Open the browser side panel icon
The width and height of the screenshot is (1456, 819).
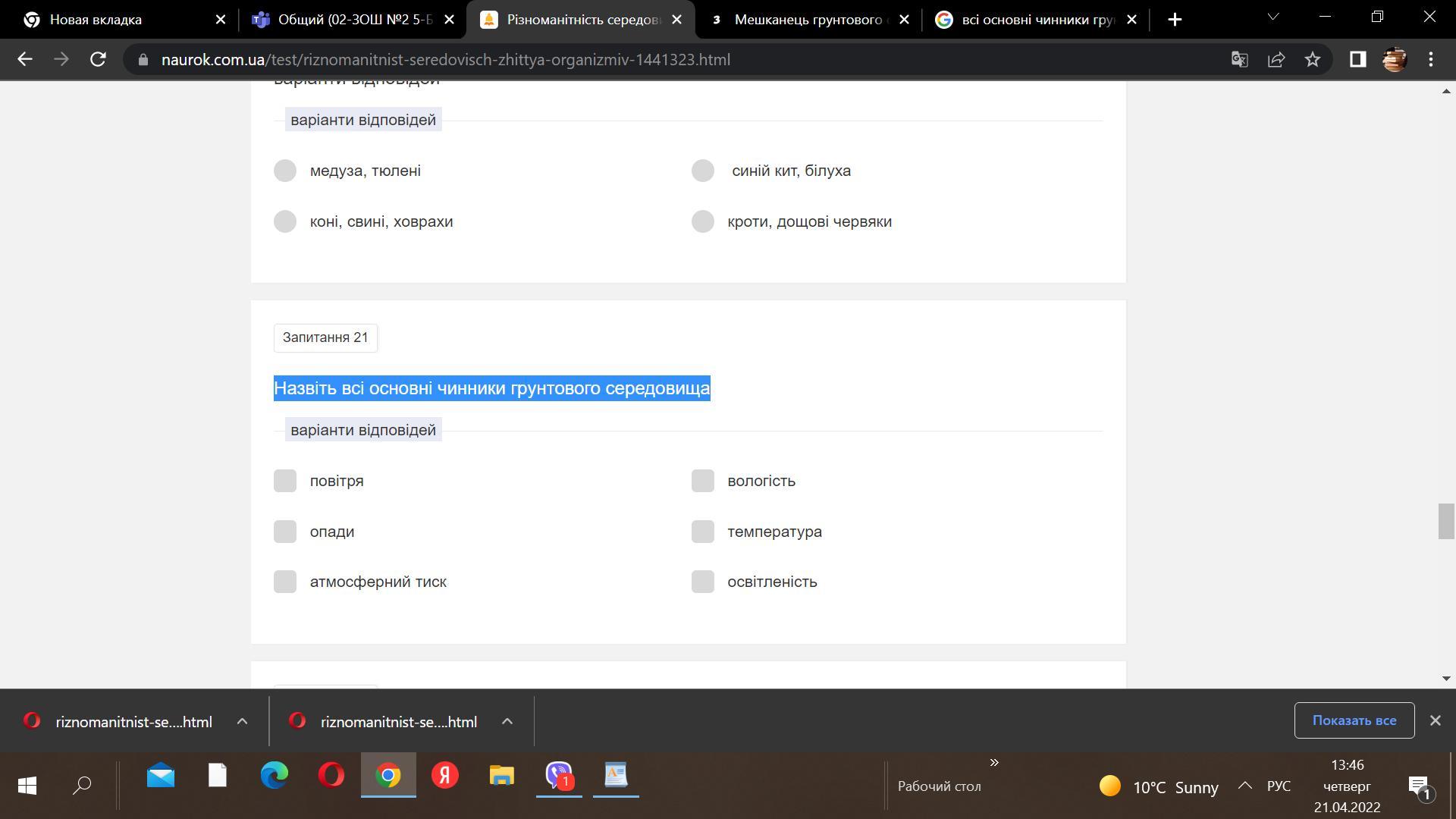click(1357, 59)
